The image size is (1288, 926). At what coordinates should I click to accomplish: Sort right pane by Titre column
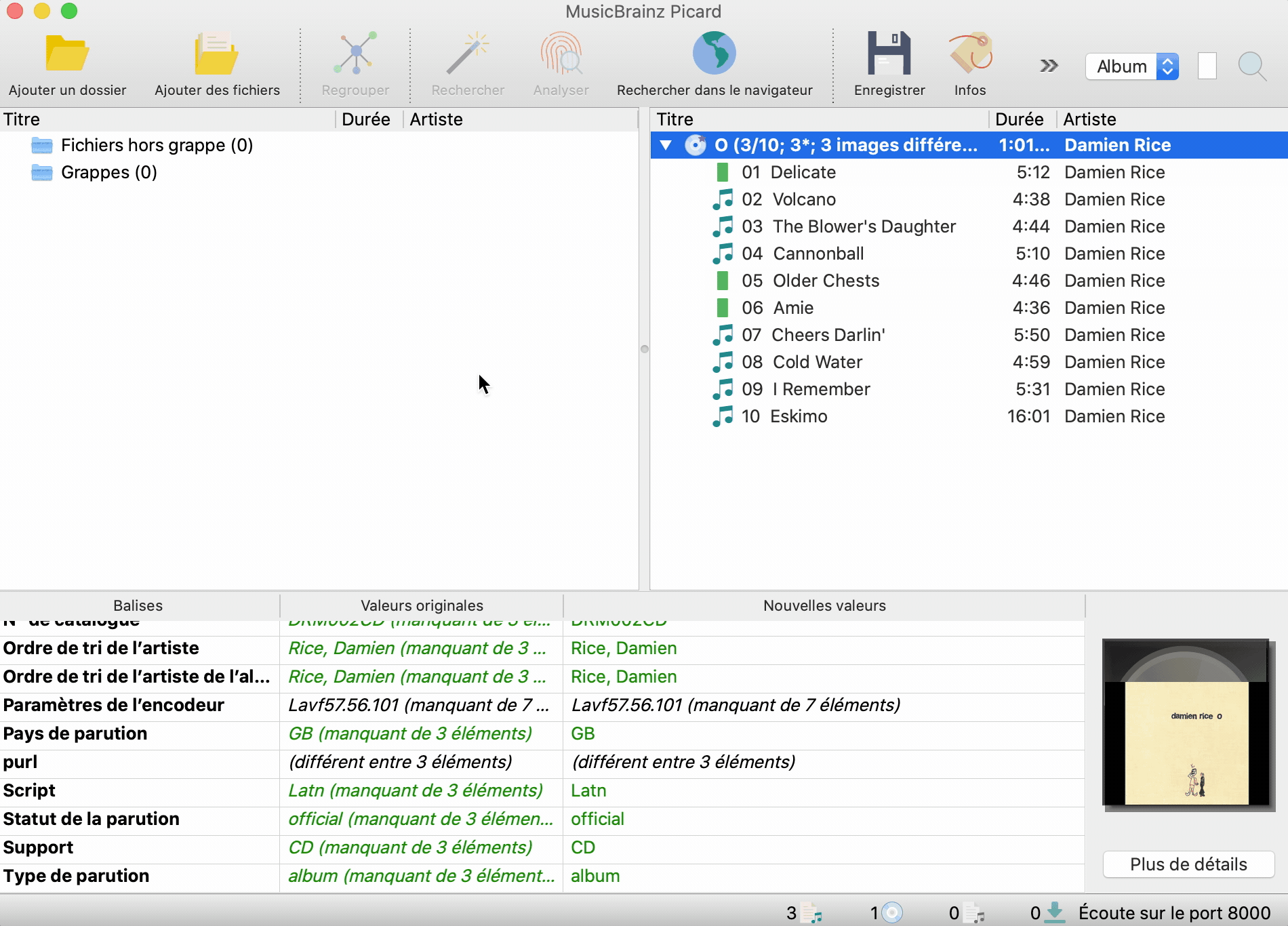[819, 119]
